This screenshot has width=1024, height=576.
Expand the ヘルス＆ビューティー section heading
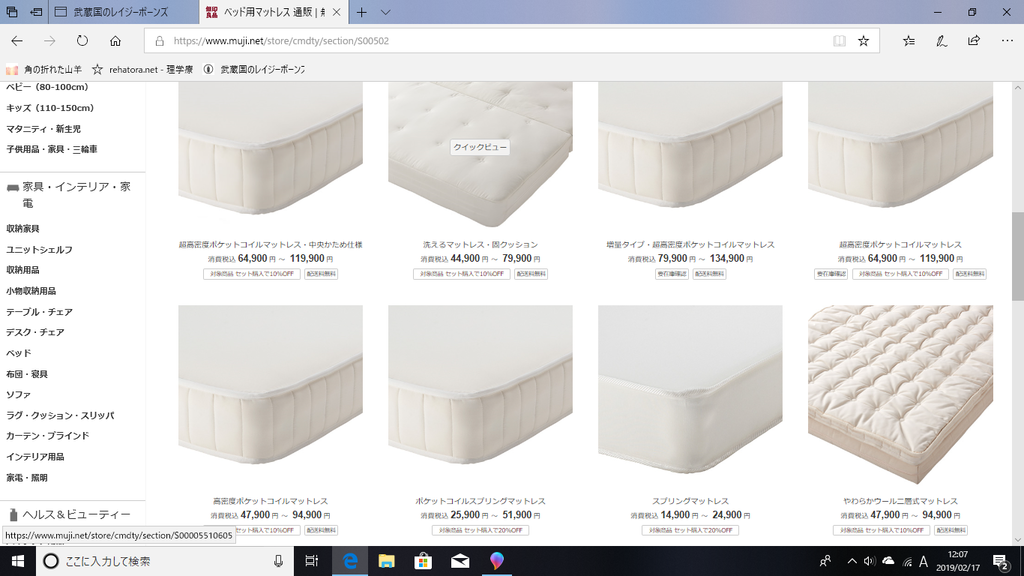[x=69, y=515]
